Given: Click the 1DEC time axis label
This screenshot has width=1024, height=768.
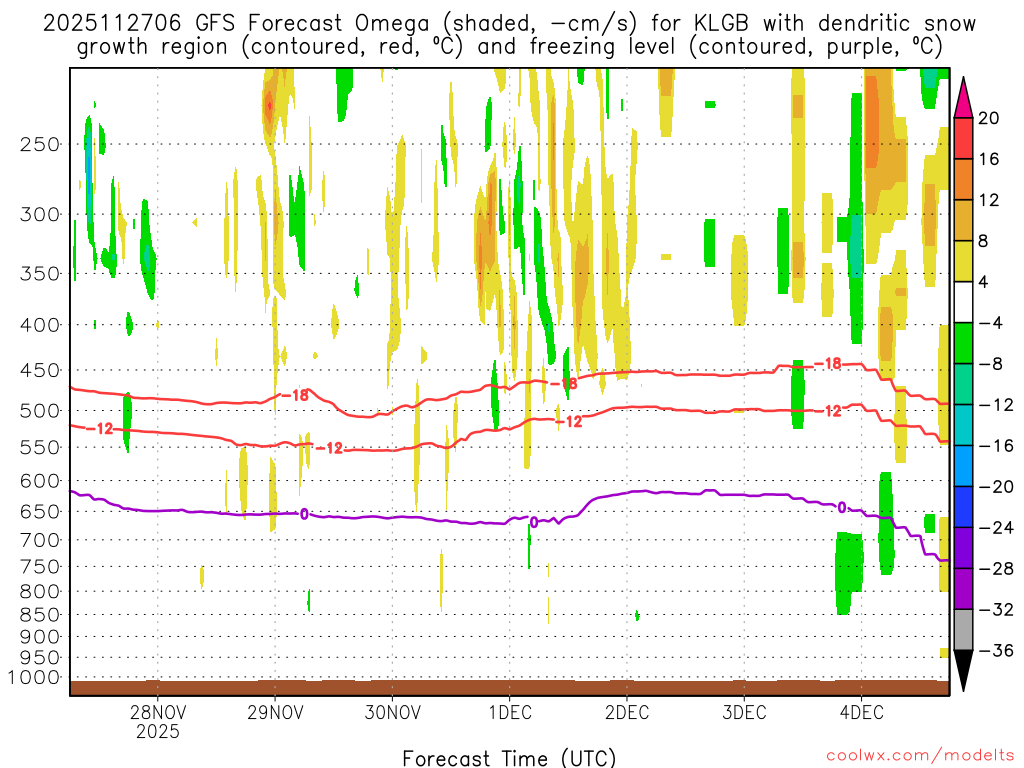Looking at the screenshot, I should pos(510,712).
